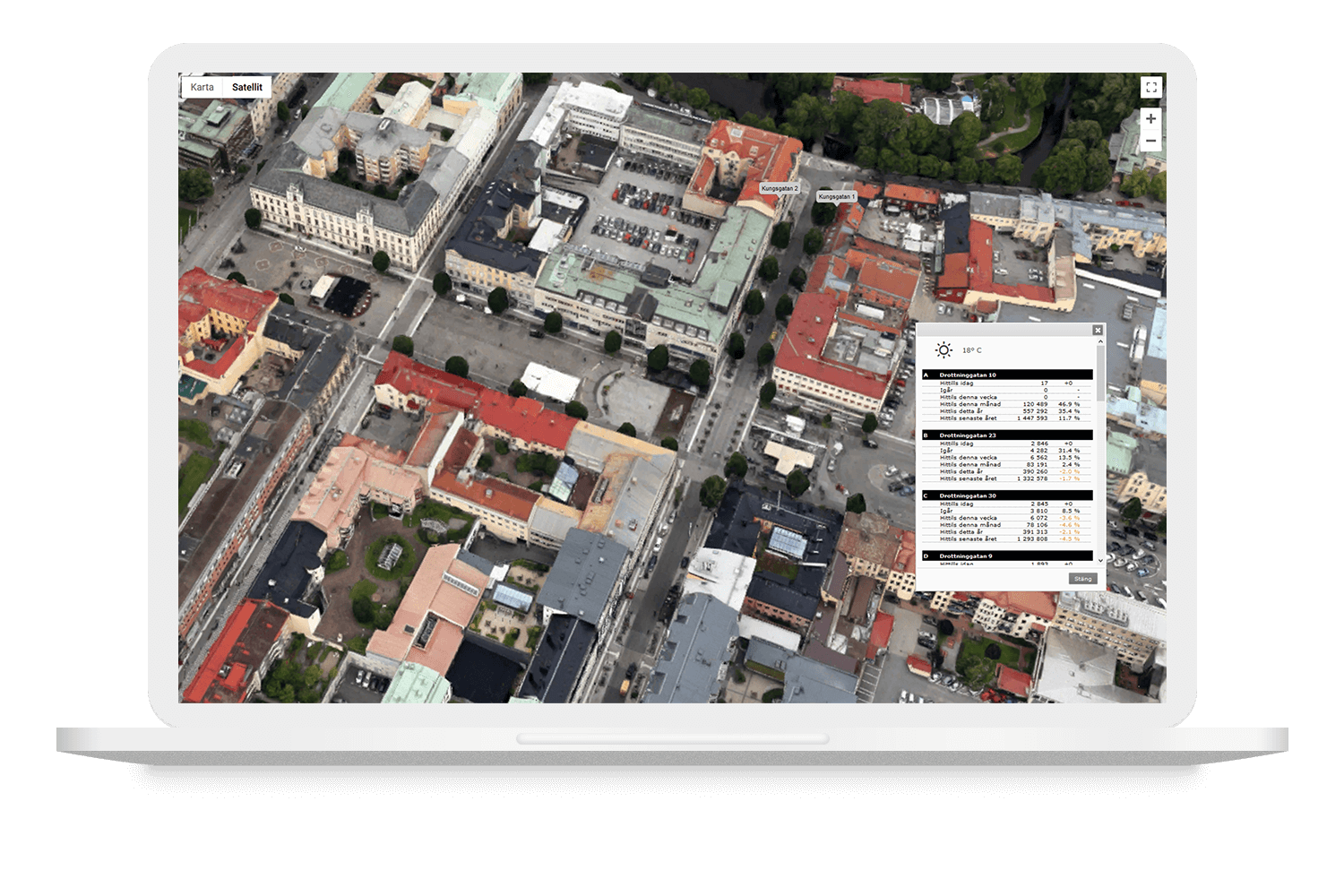Image resolution: width=1344 pixels, height=896 pixels.
Task: Close the statistics popup with X
Action: pos(1098,331)
